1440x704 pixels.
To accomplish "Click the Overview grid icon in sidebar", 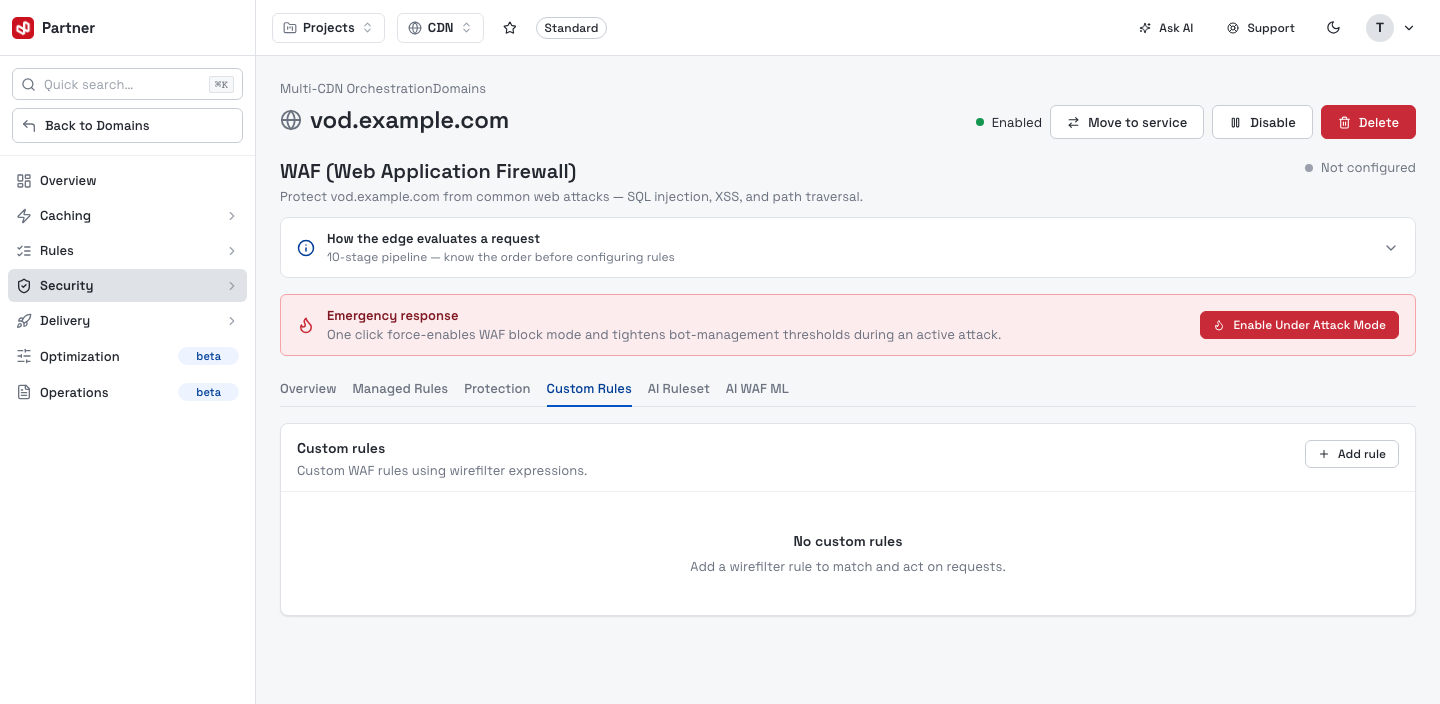I will click(24, 181).
